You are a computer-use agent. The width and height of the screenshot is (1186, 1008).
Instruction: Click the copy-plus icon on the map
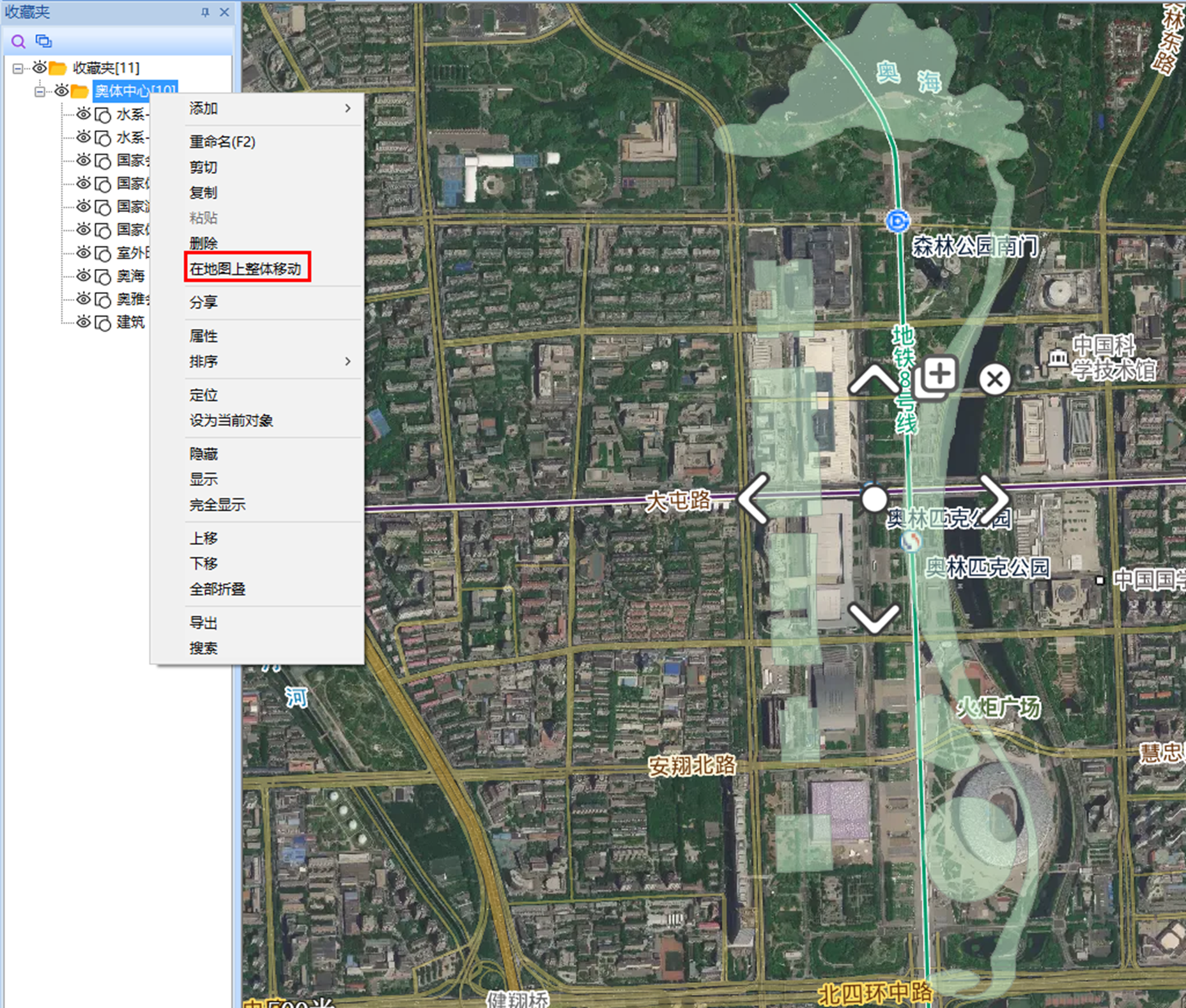936,378
